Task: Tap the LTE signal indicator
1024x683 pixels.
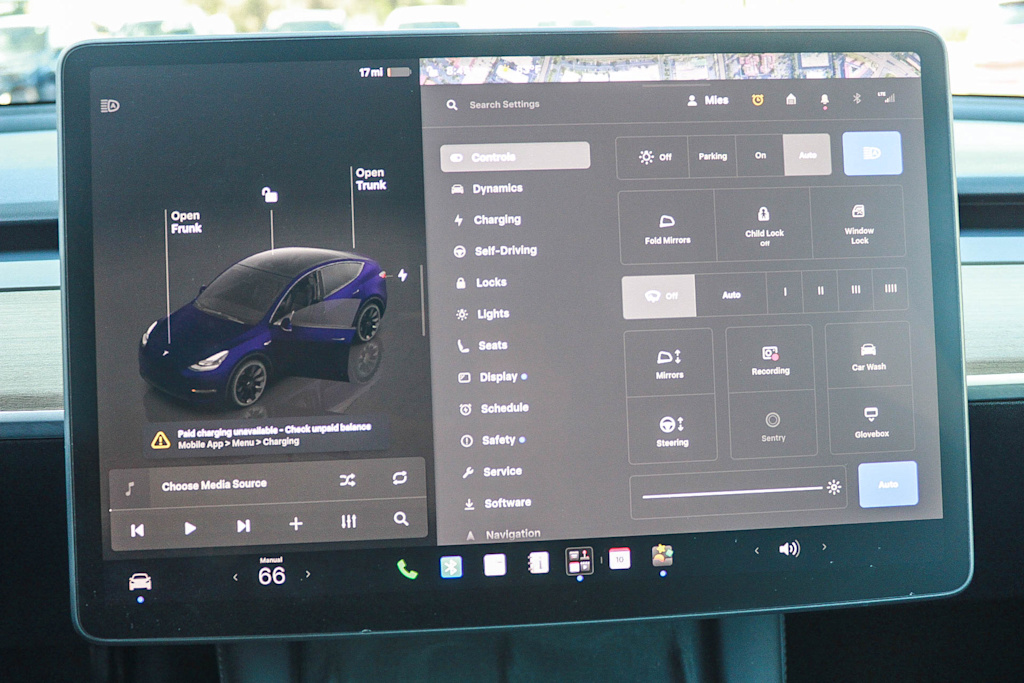Action: (x=886, y=97)
